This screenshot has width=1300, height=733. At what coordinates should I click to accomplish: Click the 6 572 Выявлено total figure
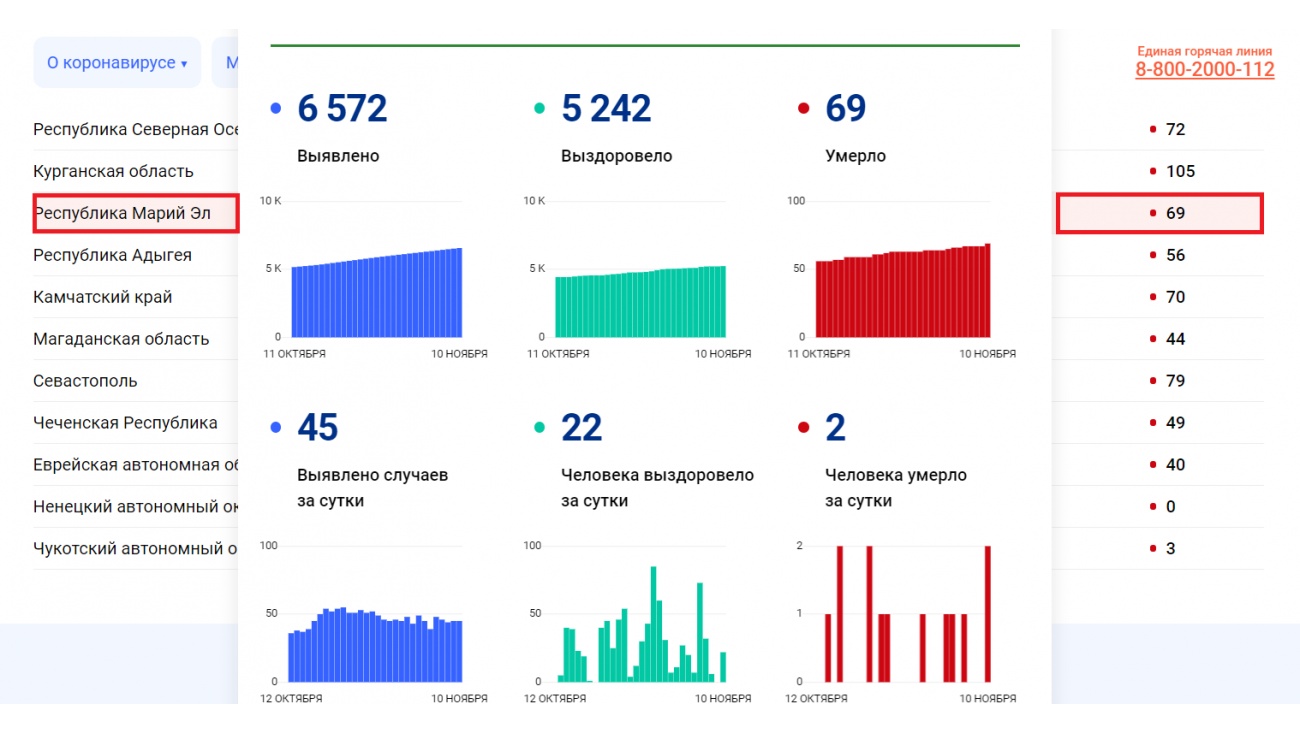342,108
